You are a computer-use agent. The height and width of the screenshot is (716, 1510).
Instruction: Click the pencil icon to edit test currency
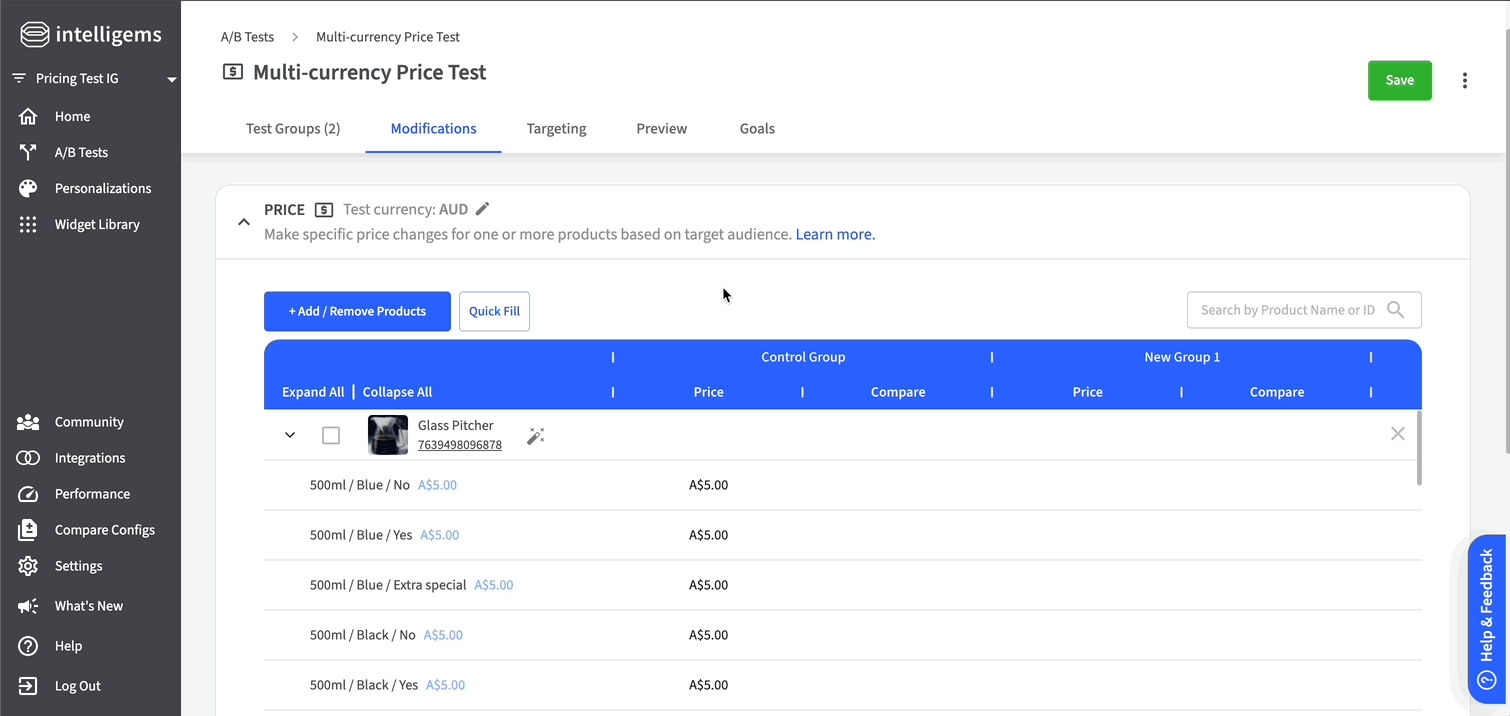(483, 209)
